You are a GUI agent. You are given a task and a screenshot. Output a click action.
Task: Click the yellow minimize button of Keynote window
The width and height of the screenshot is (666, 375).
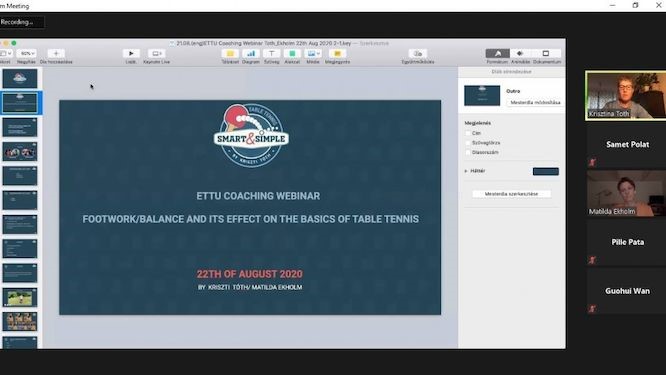click(x=6, y=43)
